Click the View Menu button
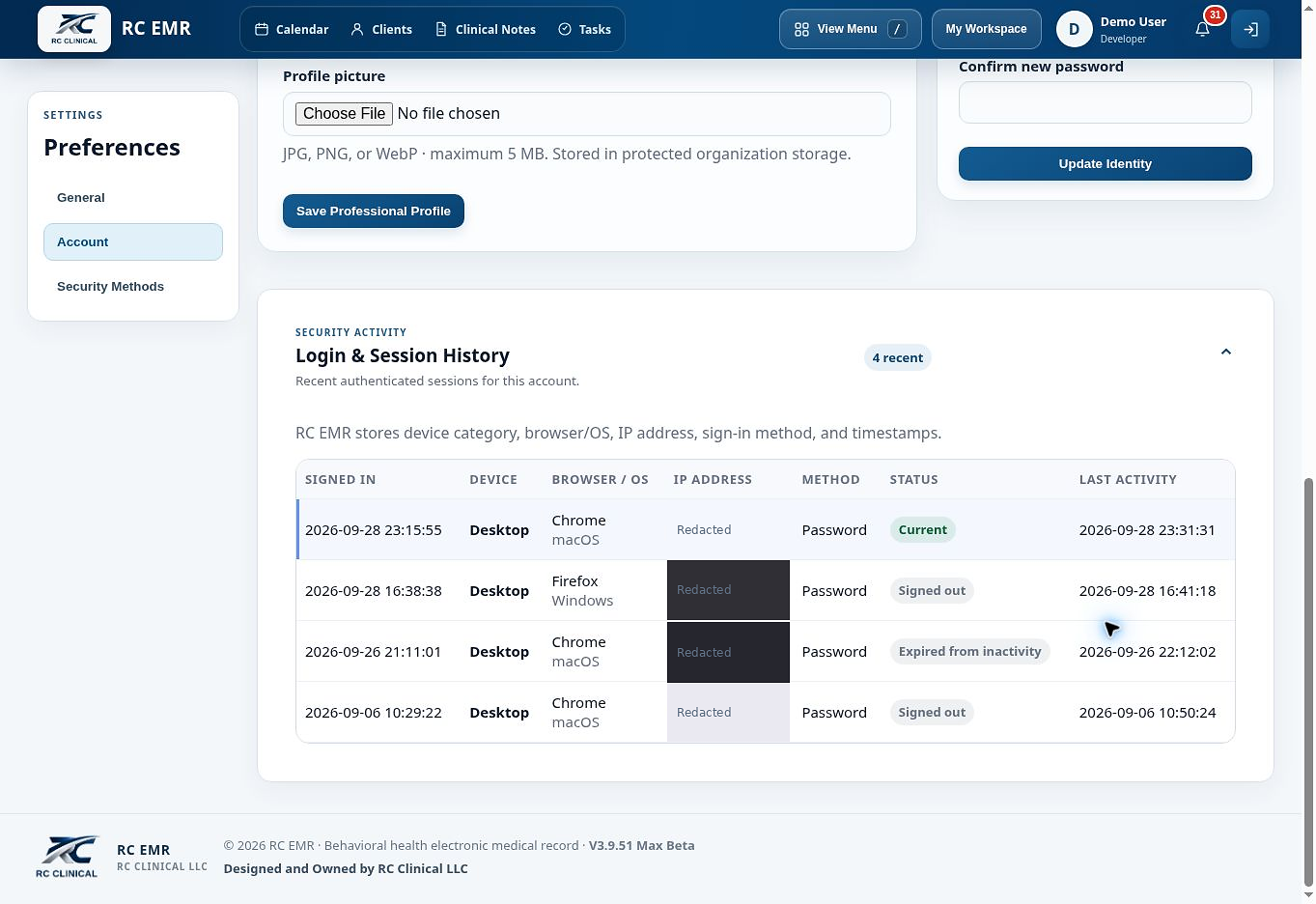The image size is (1316, 904). point(850,29)
